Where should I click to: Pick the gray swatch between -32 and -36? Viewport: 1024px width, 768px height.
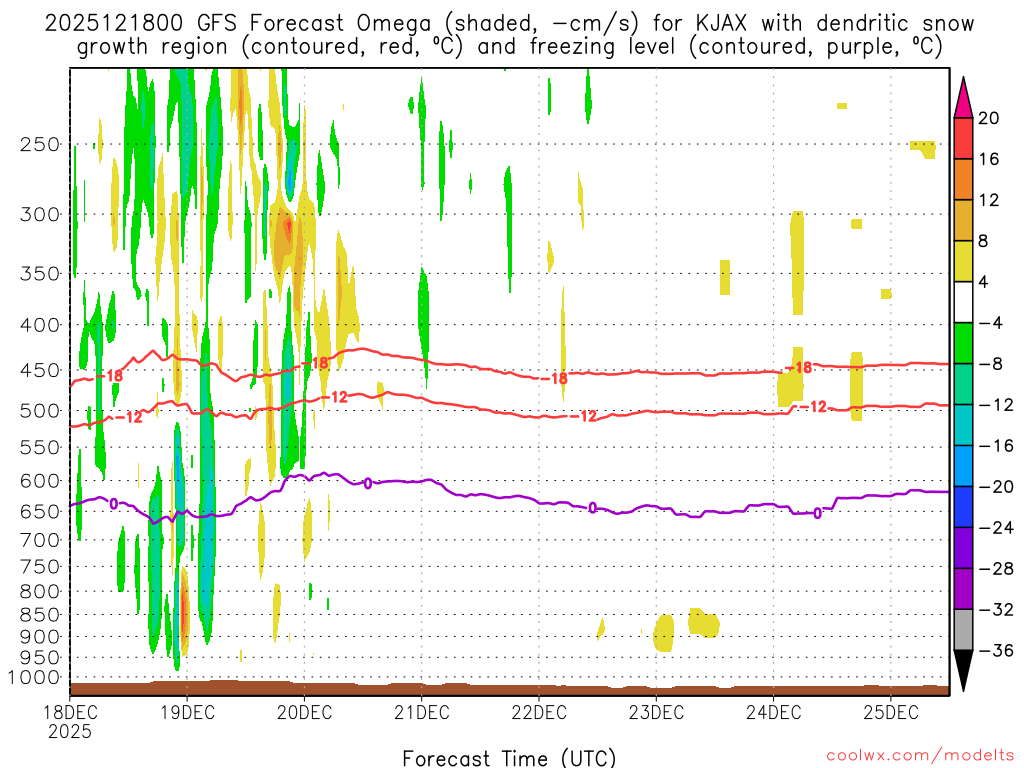click(x=963, y=630)
